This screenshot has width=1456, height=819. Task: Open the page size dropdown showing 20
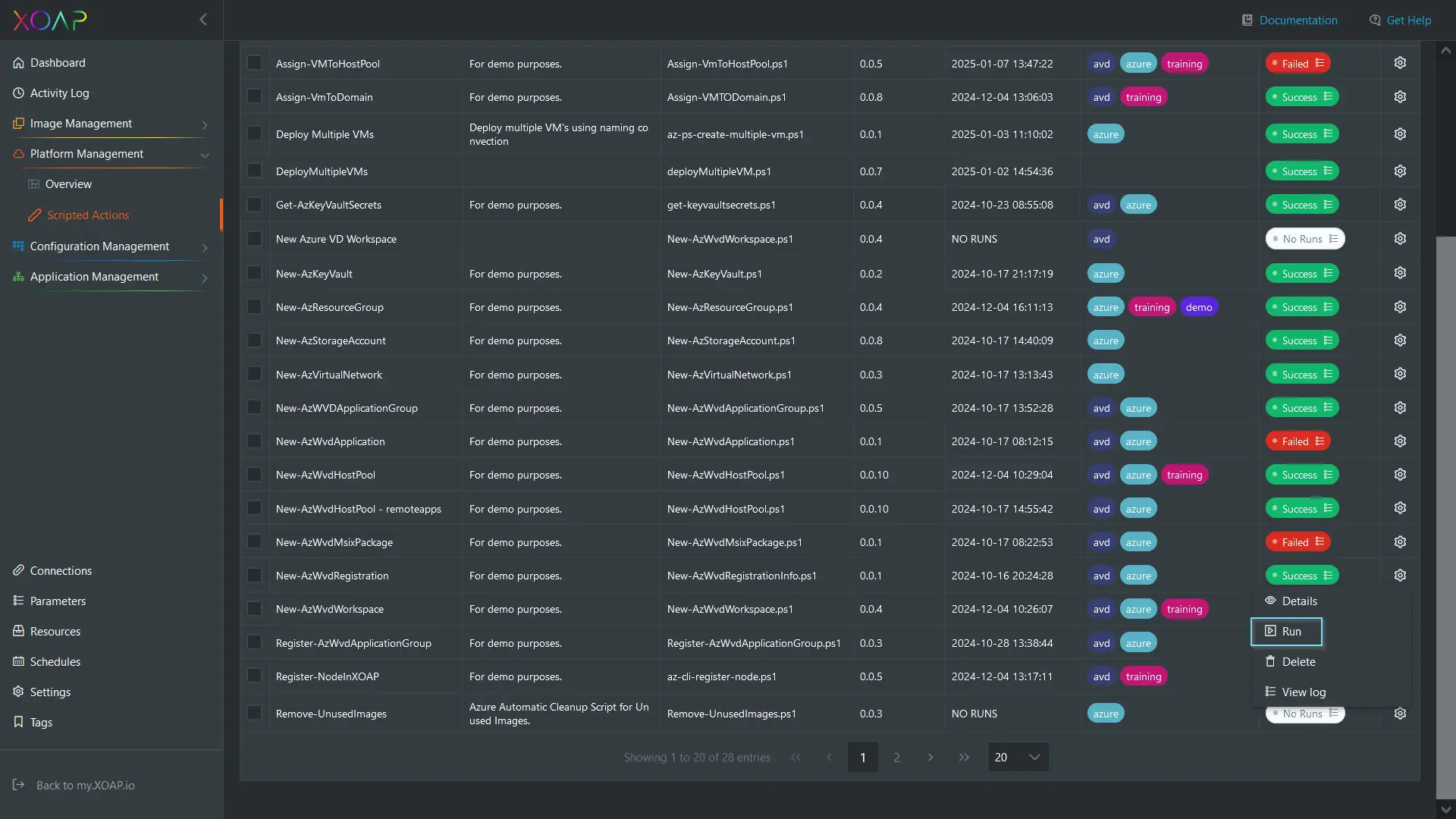coord(1018,757)
